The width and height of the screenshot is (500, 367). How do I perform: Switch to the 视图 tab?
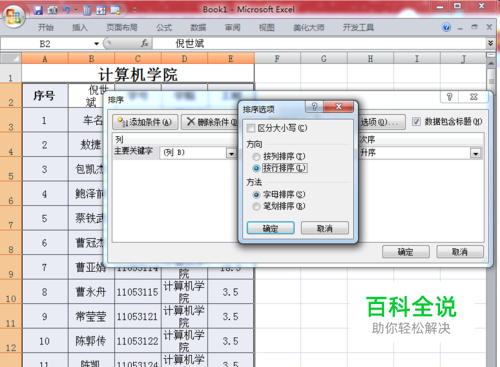pos(267,28)
